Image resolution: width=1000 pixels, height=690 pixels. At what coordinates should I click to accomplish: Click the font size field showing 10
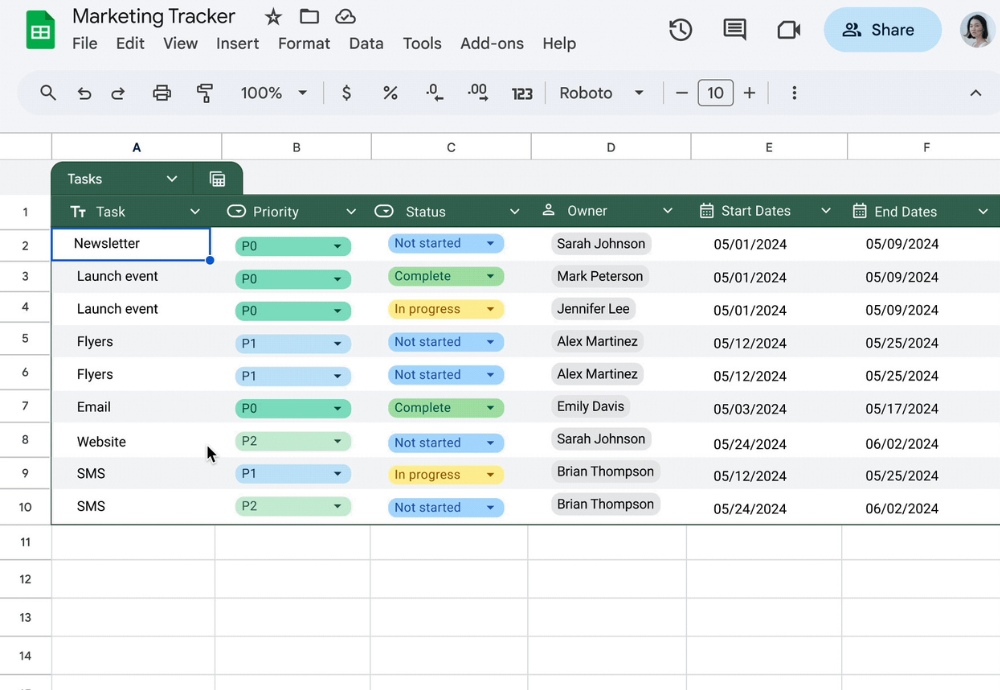(x=716, y=93)
